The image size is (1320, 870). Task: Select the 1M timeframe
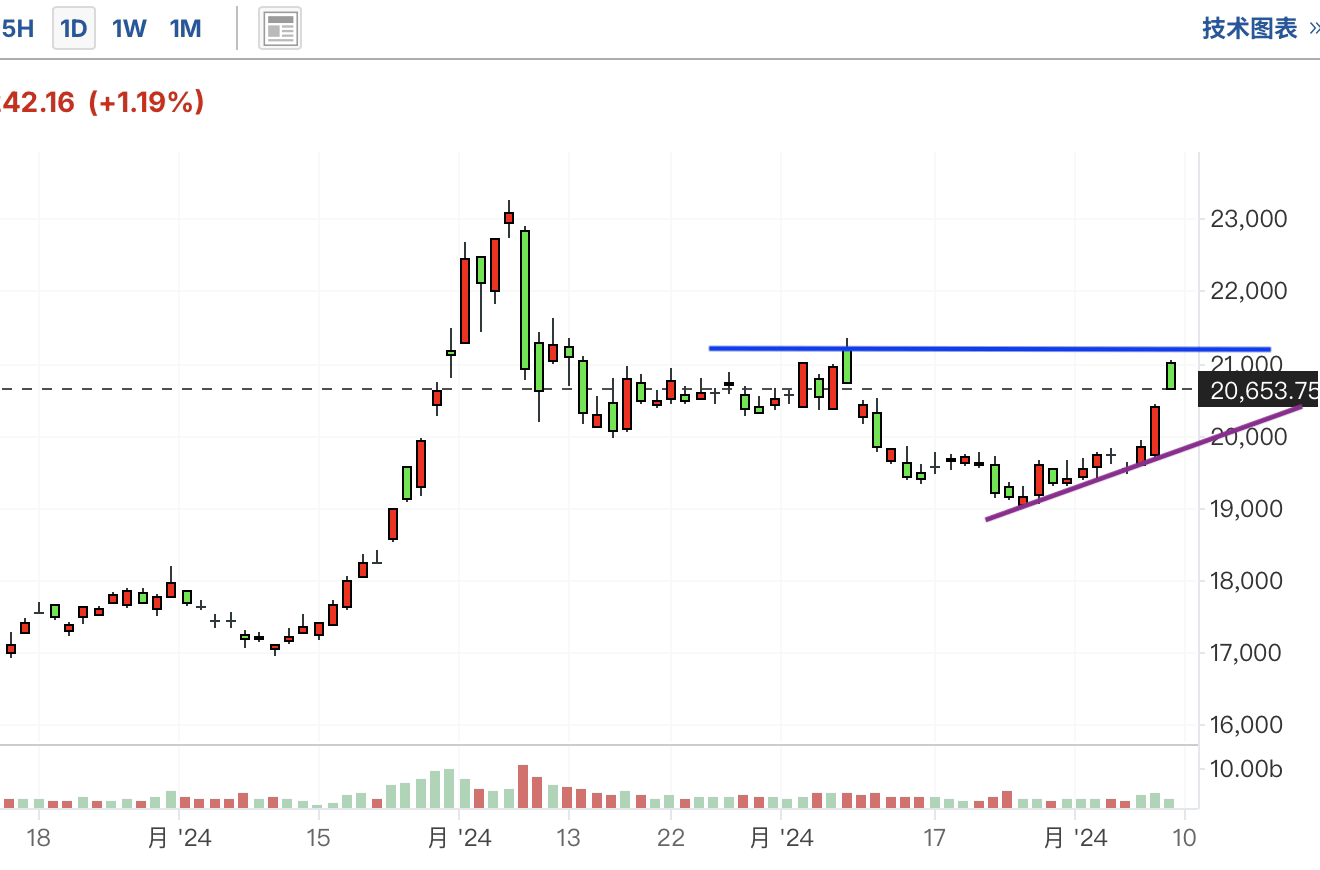click(x=185, y=28)
